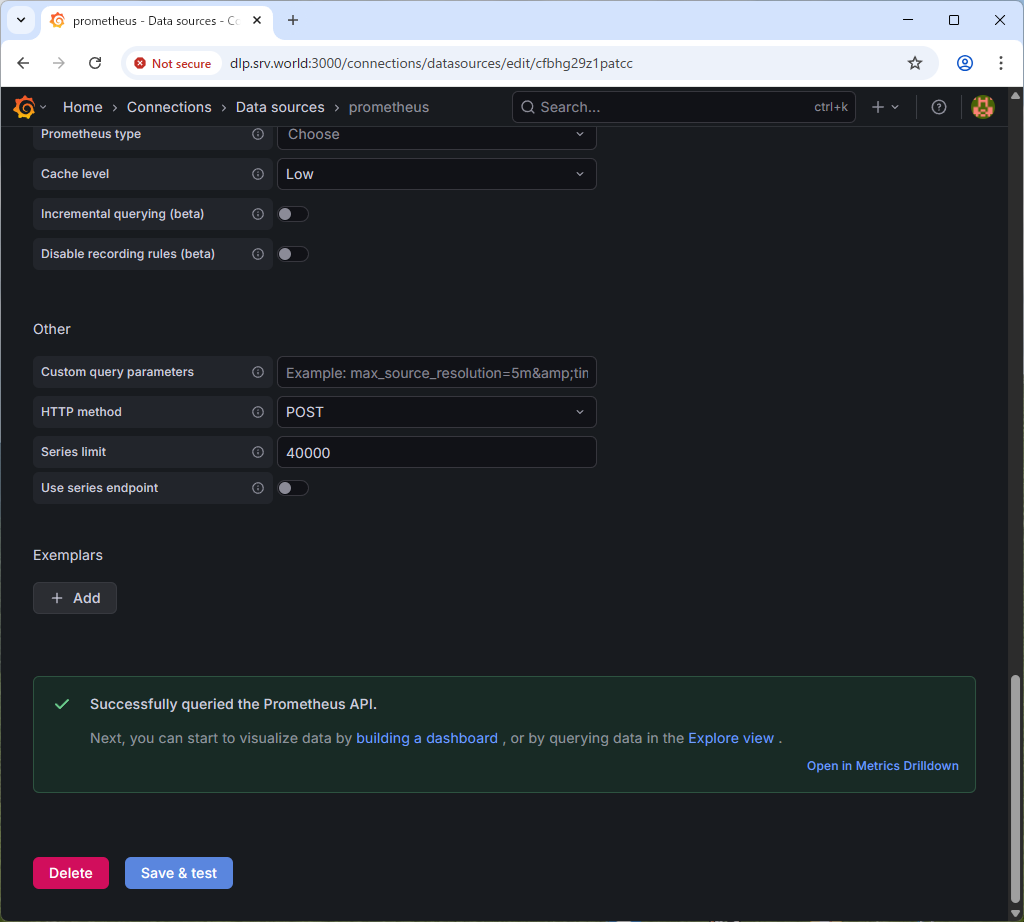Open the info tooltip for Prometheus type
This screenshot has height=922, width=1024.
(258, 134)
